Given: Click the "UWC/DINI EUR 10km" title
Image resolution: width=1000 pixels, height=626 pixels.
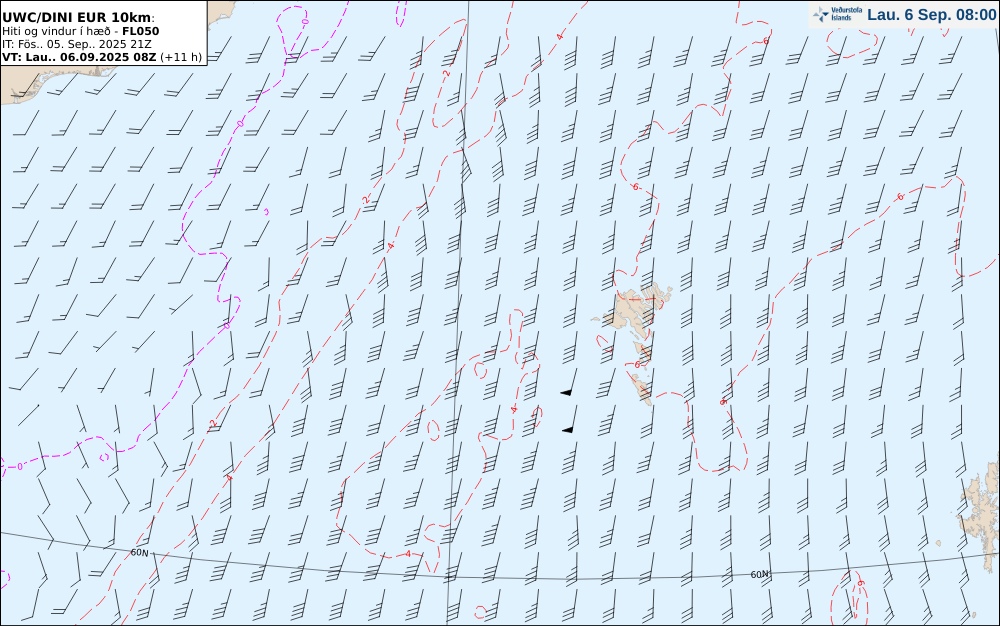Looking at the screenshot, I should pos(78,18).
